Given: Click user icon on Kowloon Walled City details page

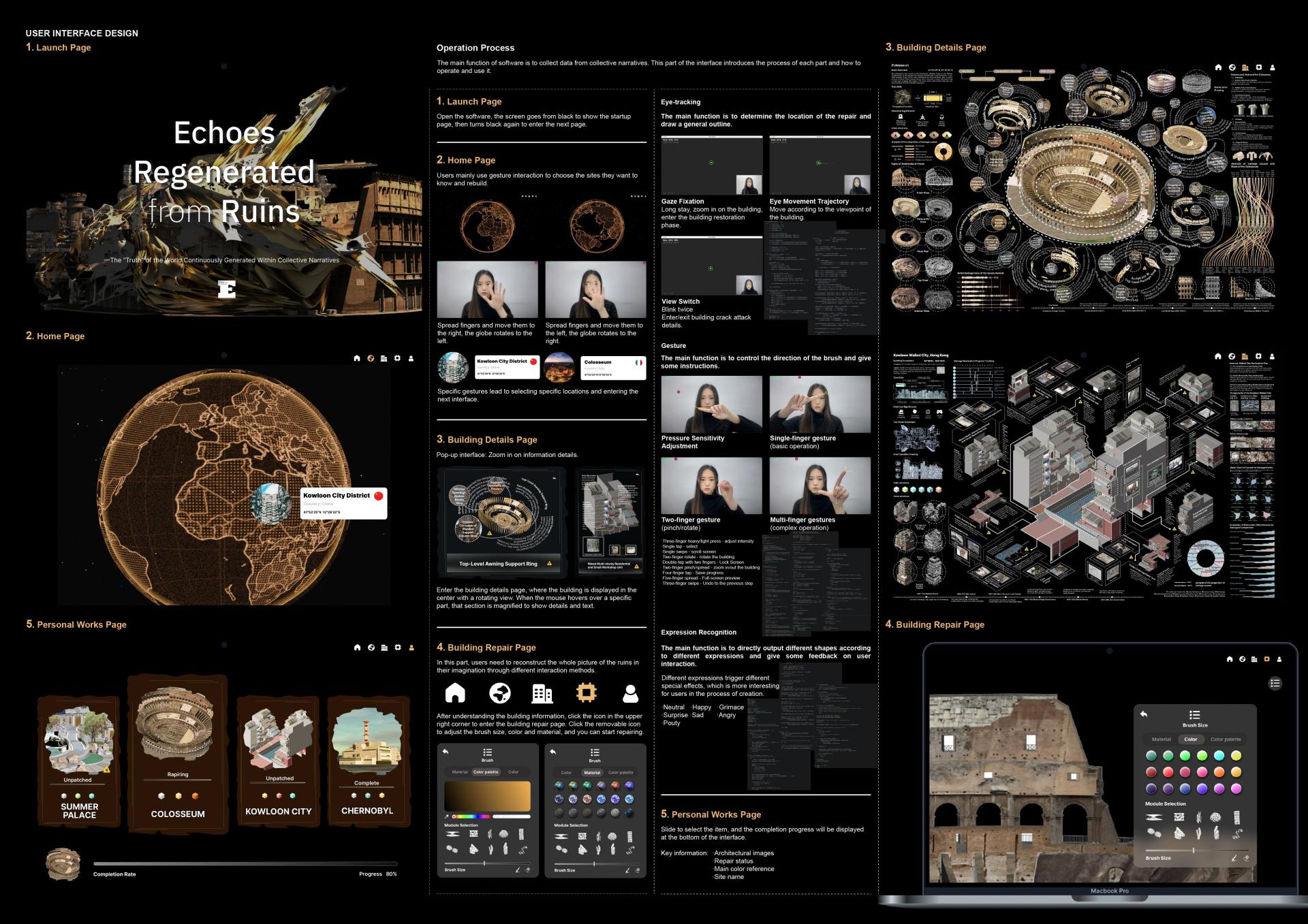Looking at the screenshot, I should point(1273,356).
